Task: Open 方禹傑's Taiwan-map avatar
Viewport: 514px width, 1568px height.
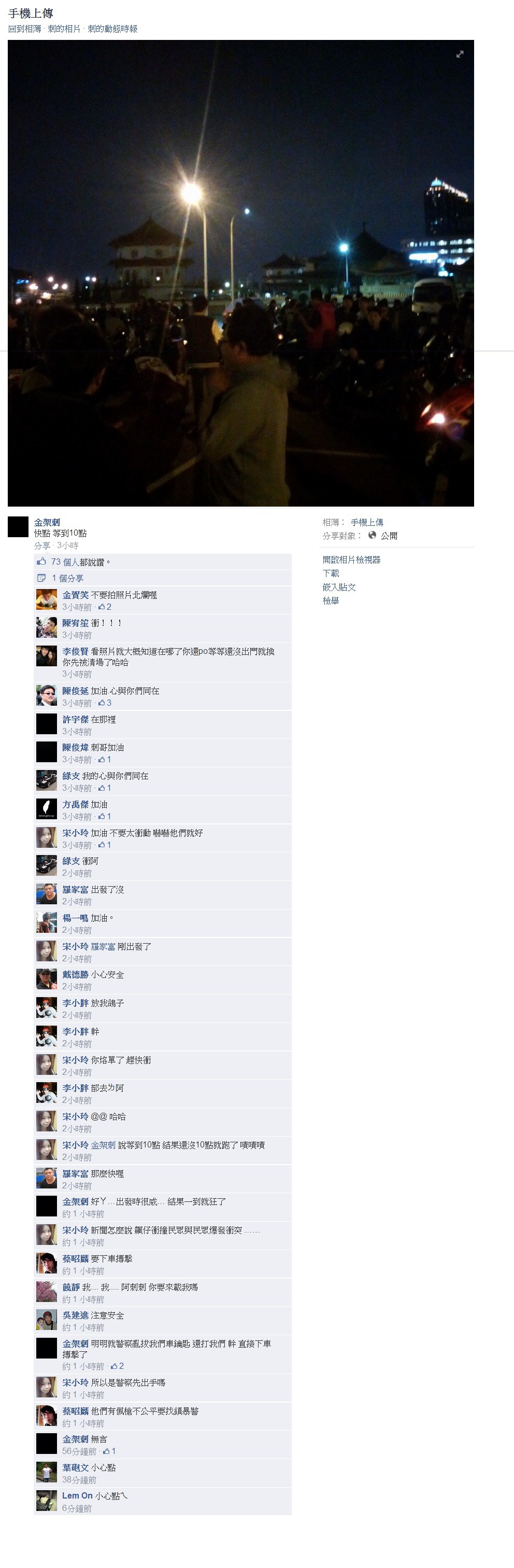Action: click(x=47, y=809)
